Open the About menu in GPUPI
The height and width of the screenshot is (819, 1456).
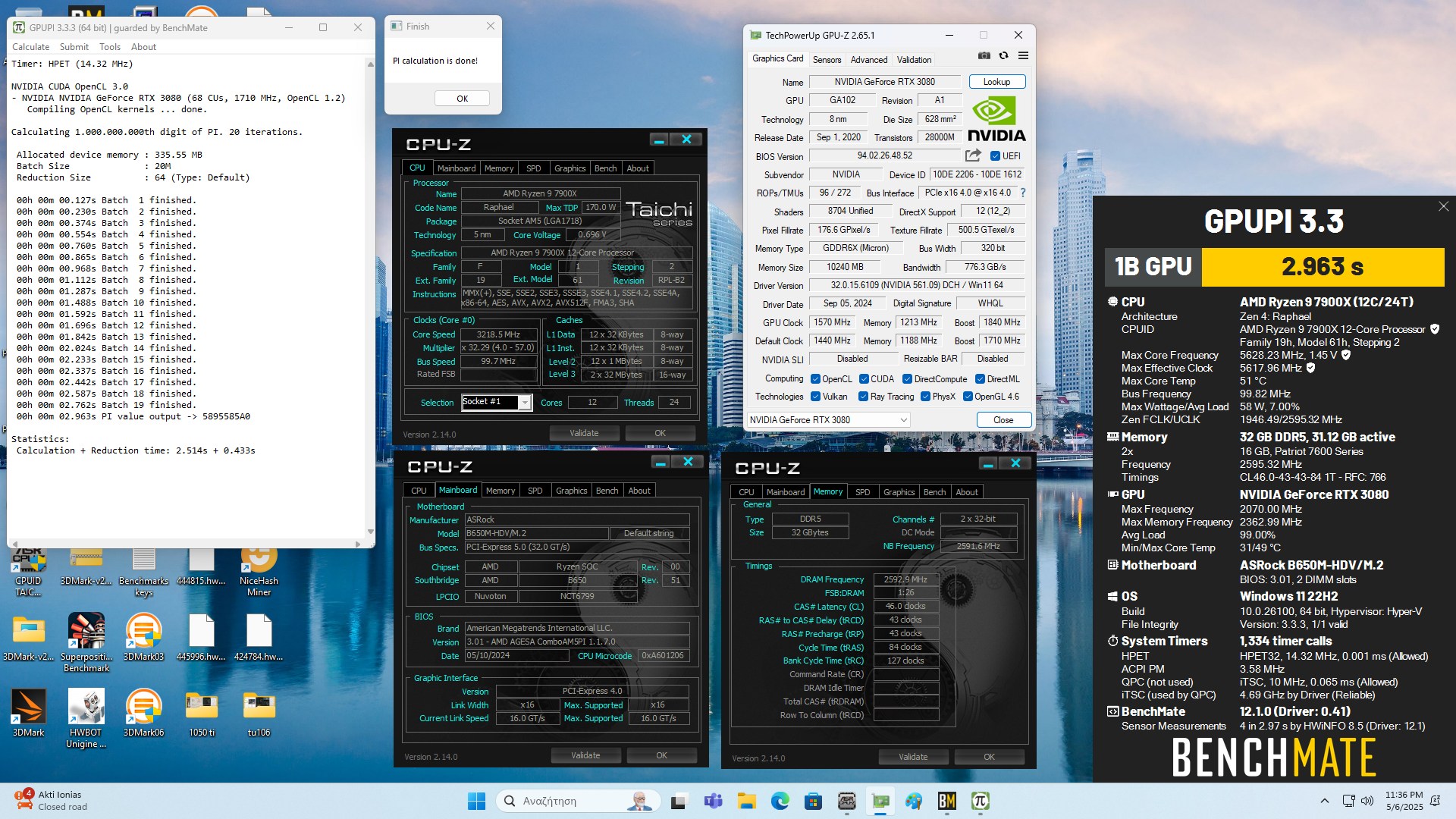pos(143,47)
